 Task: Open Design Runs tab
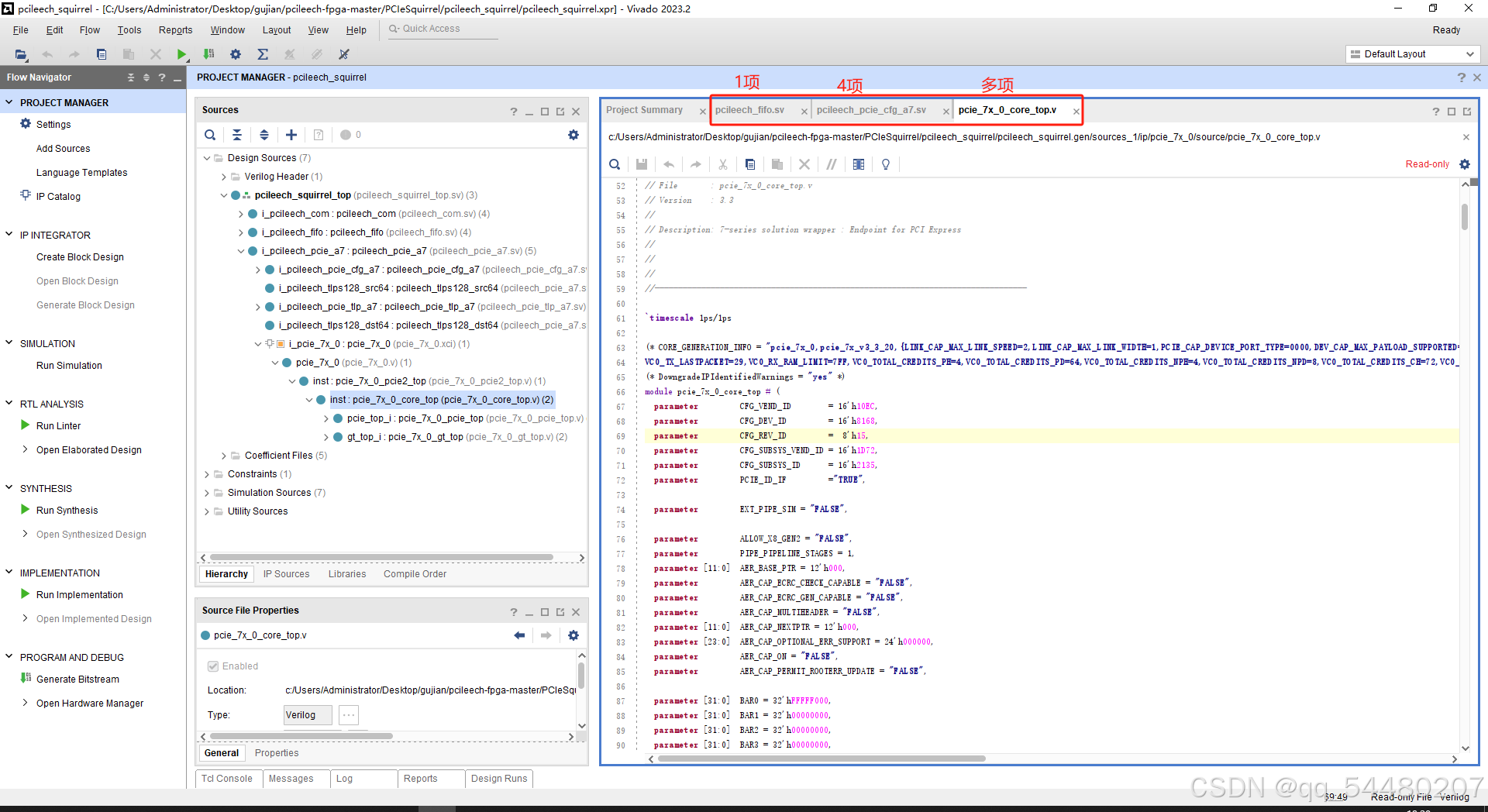499,779
